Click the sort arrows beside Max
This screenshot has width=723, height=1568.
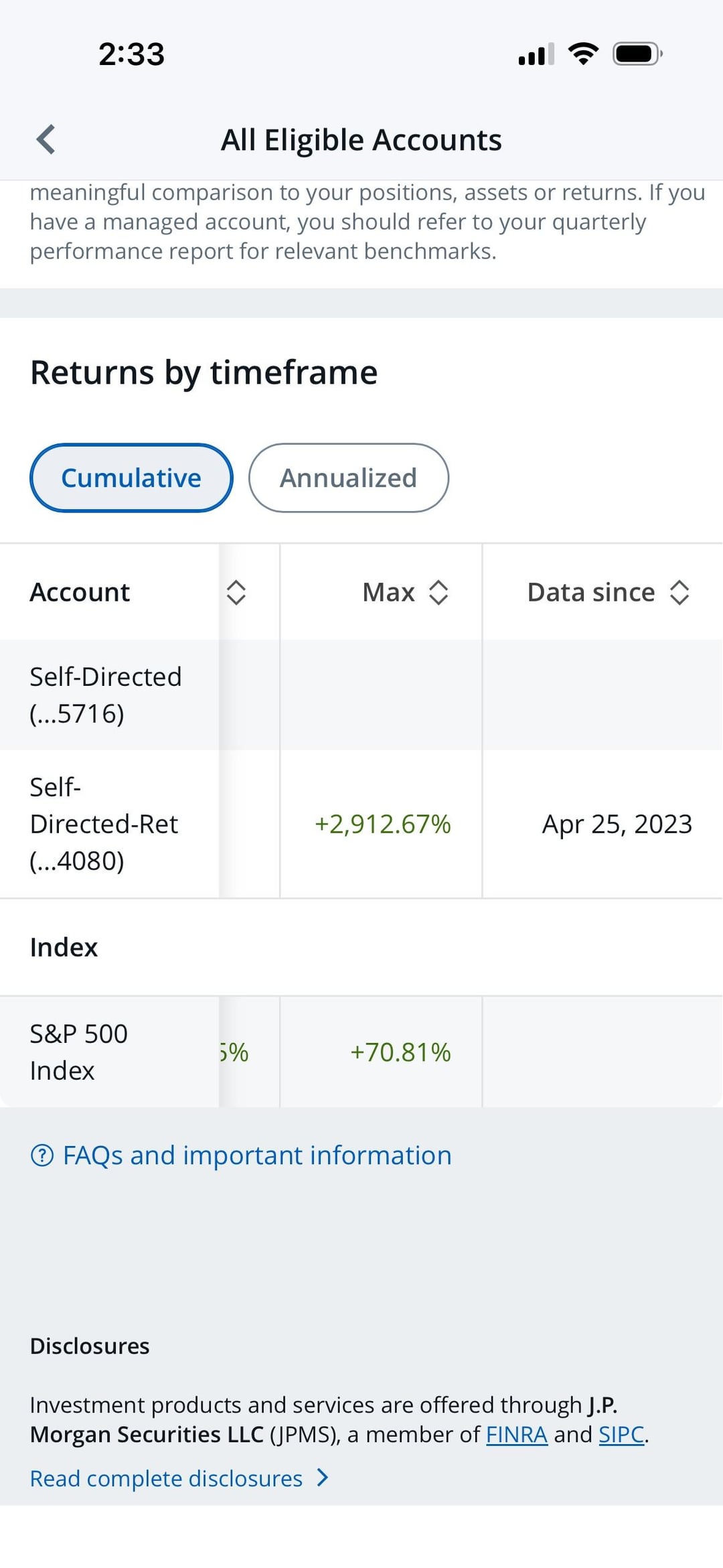[x=438, y=592]
